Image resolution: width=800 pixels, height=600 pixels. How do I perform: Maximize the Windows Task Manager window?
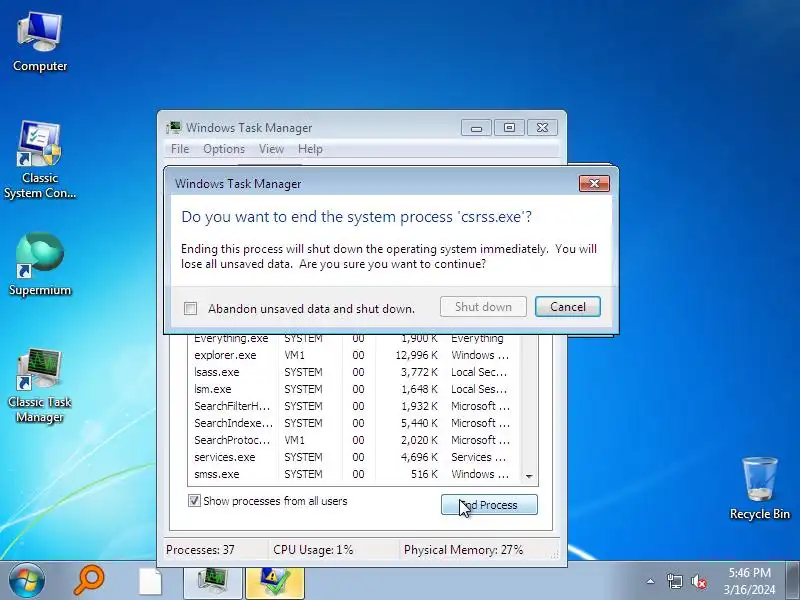[x=509, y=128]
